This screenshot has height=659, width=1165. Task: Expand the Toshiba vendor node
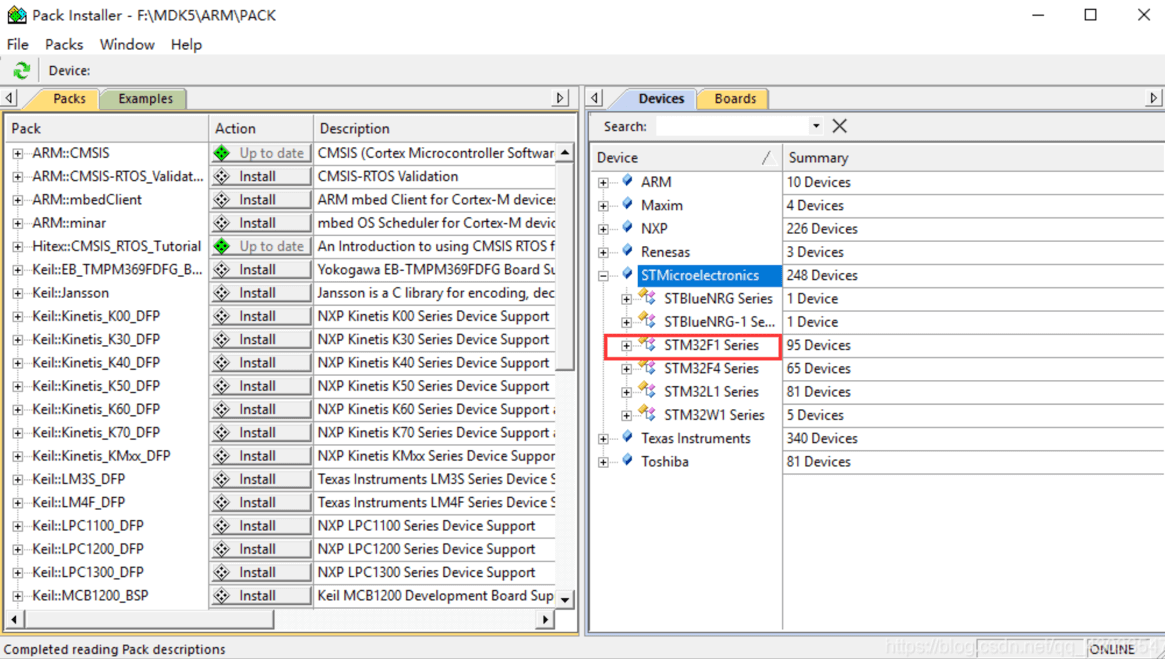(x=603, y=462)
